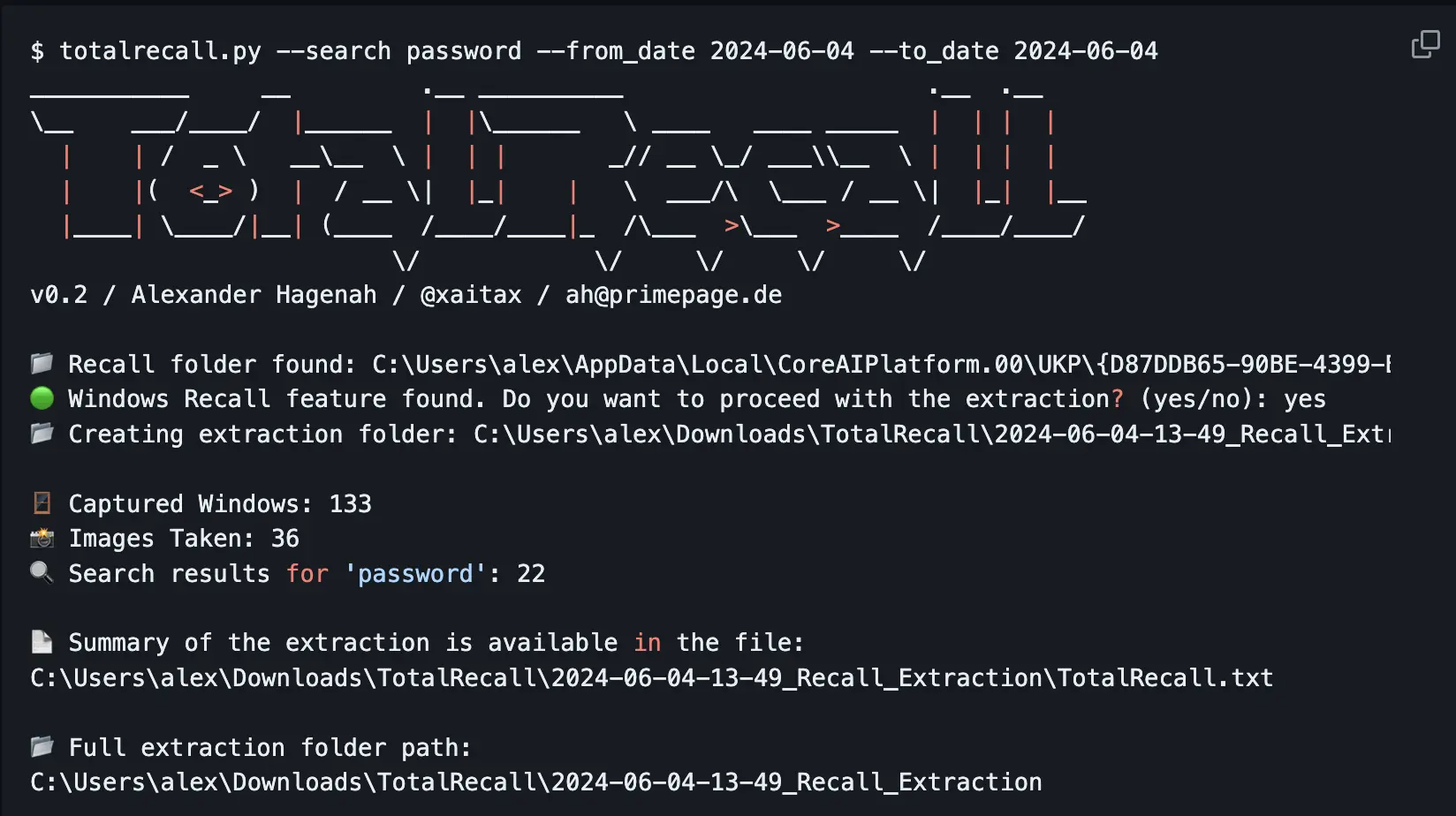Click the copy code icon

(x=1425, y=44)
